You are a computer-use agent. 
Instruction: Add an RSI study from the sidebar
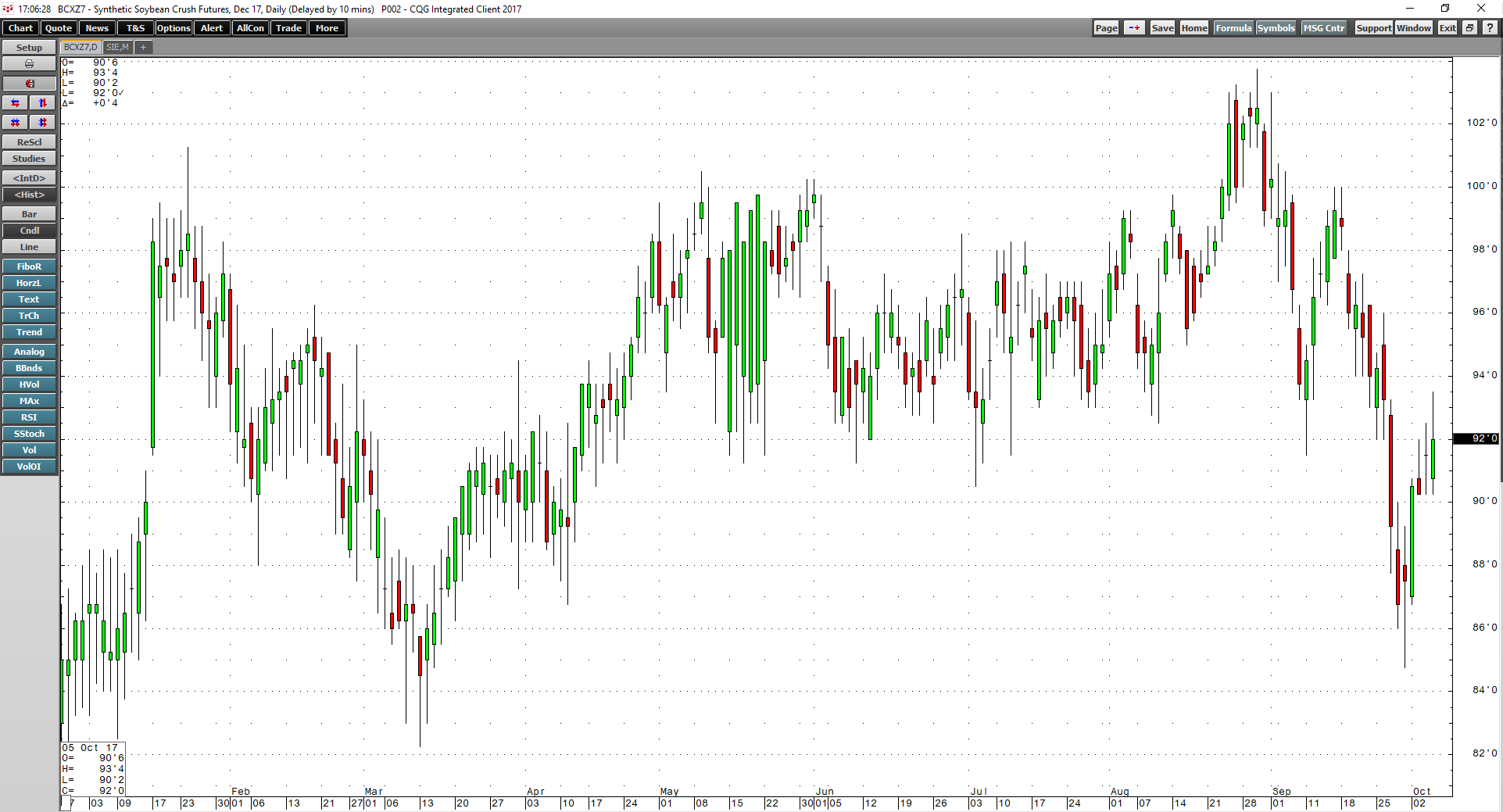click(x=29, y=417)
